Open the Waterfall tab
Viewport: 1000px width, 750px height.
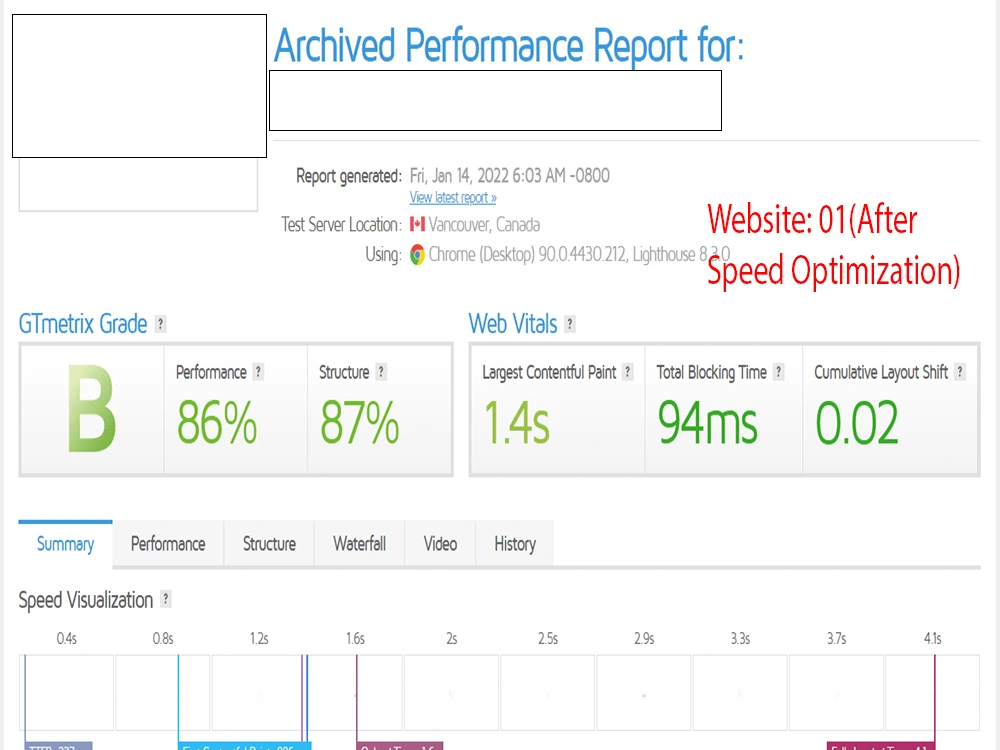[360, 544]
